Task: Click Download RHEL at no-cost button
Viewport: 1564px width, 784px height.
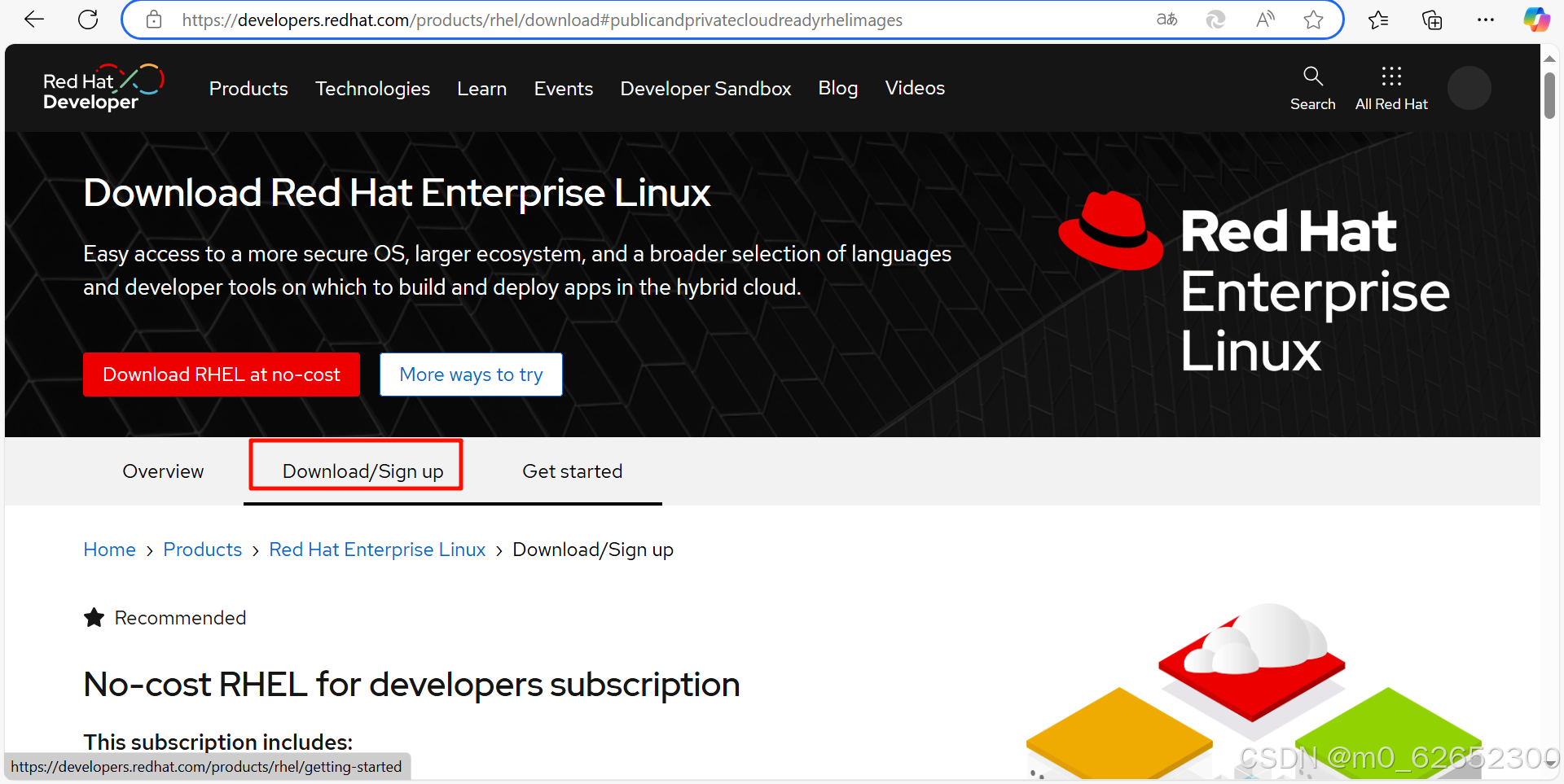Action: 222,374
